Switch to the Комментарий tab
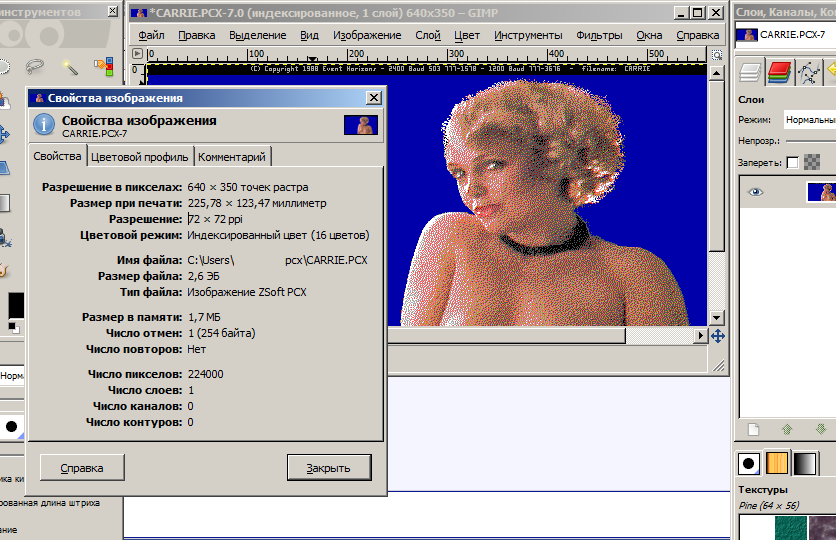Viewport: 836px width, 540px height. [232, 157]
